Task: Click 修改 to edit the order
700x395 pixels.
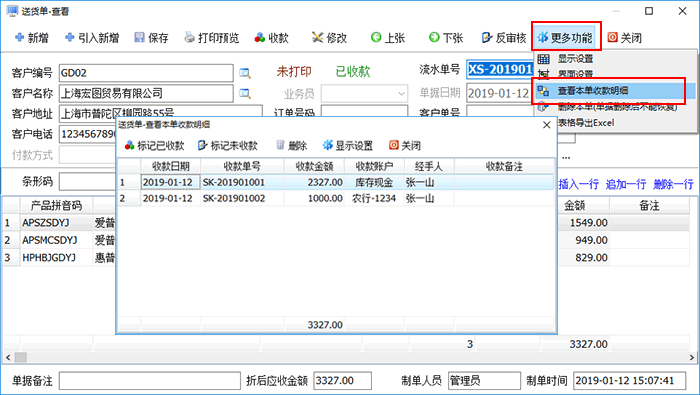Action: (329, 38)
